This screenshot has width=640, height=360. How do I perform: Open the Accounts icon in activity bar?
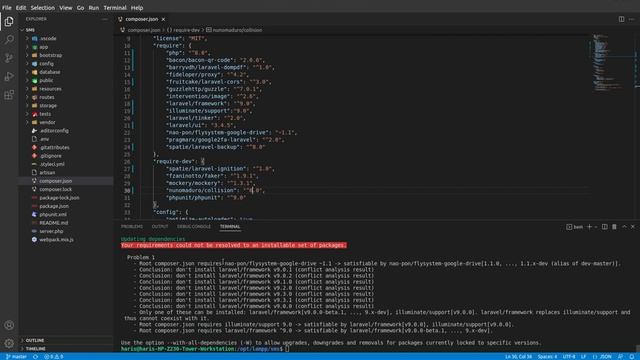pyautogui.click(x=9, y=325)
